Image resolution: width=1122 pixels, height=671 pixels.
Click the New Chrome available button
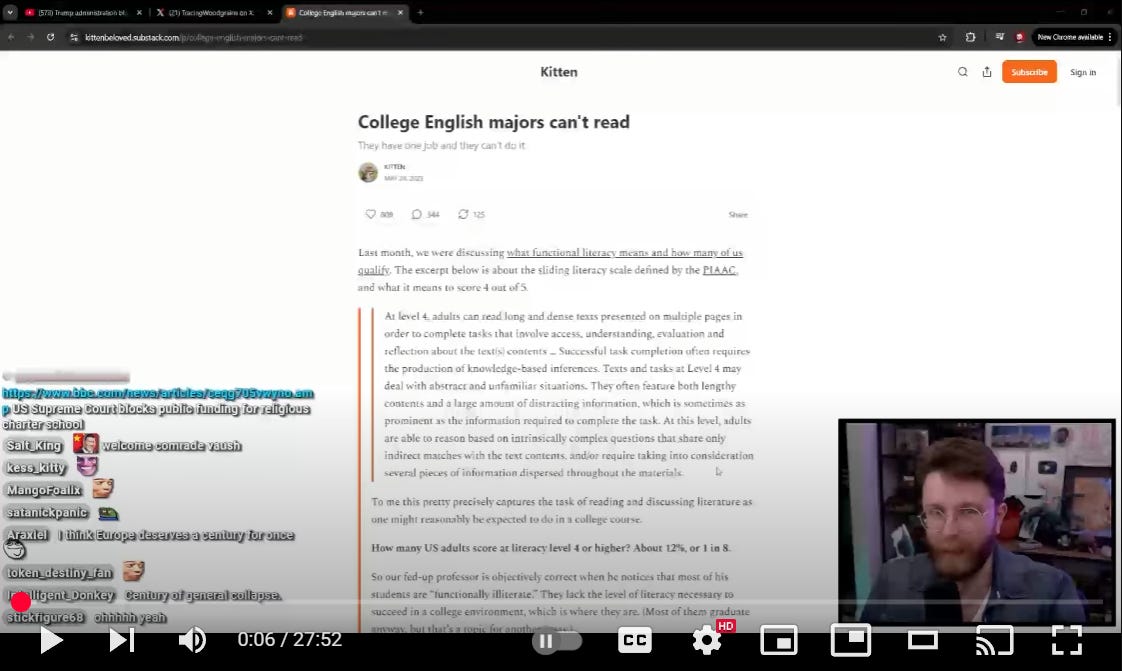click(x=1070, y=37)
